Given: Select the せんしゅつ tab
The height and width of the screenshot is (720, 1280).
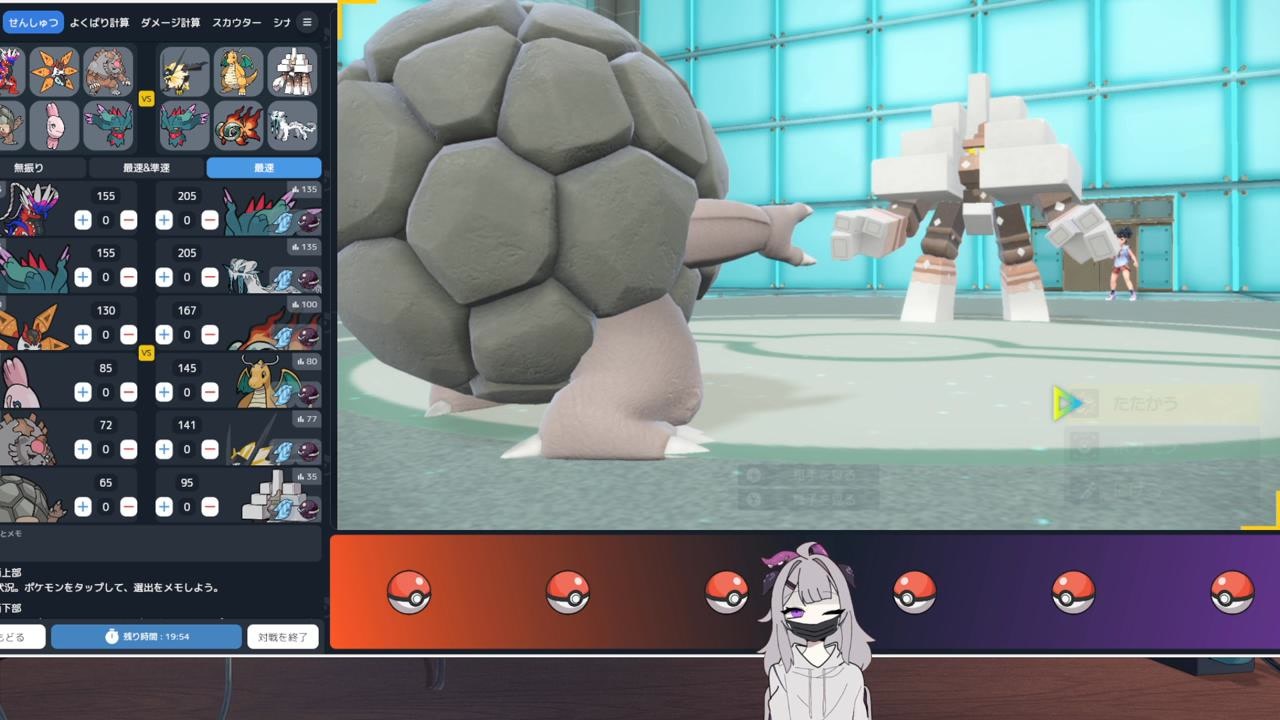Looking at the screenshot, I should (33, 22).
